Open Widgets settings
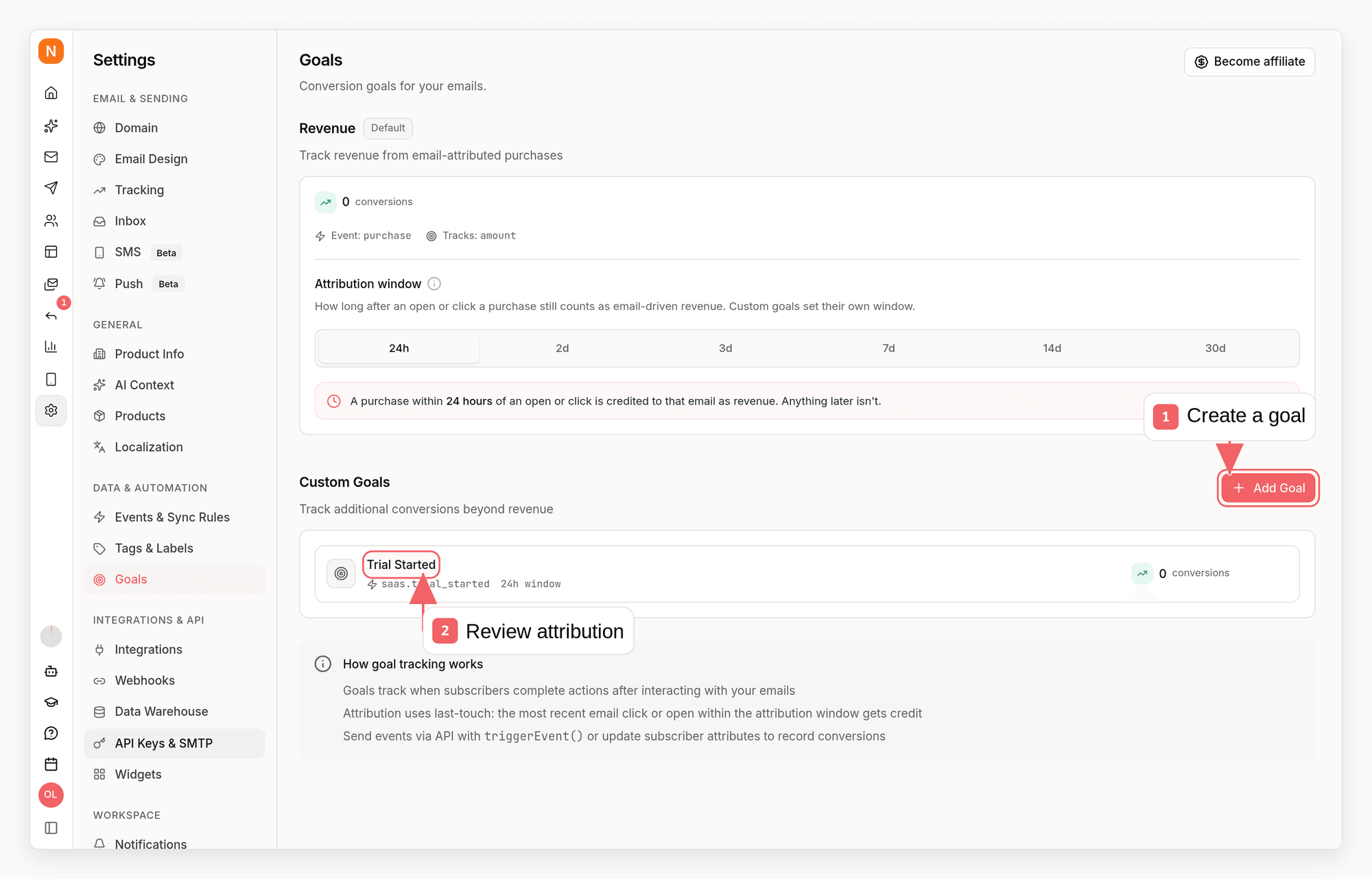This screenshot has height=879, width=1372. click(x=174, y=774)
